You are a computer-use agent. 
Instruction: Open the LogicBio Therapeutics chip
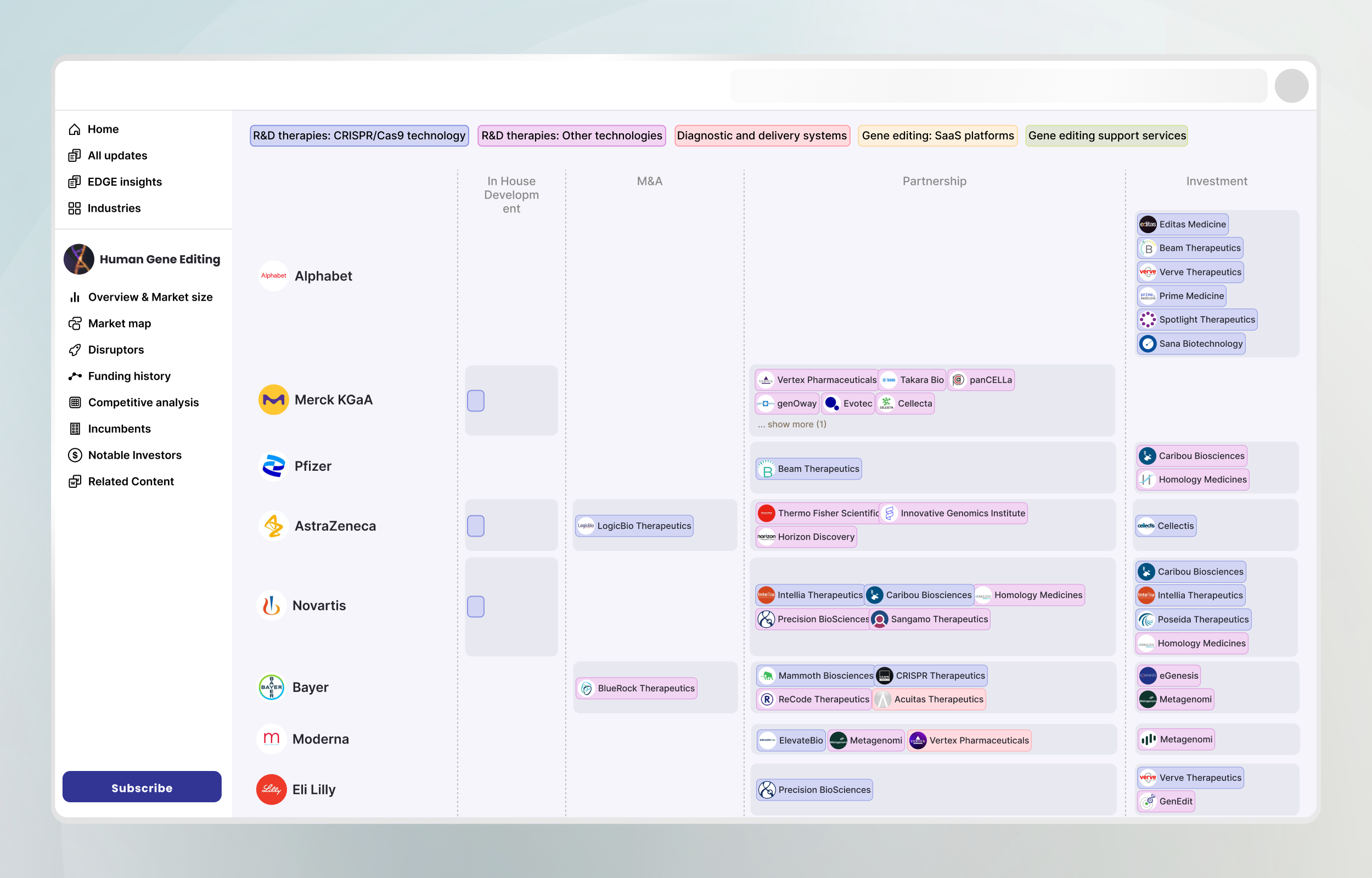tap(634, 526)
